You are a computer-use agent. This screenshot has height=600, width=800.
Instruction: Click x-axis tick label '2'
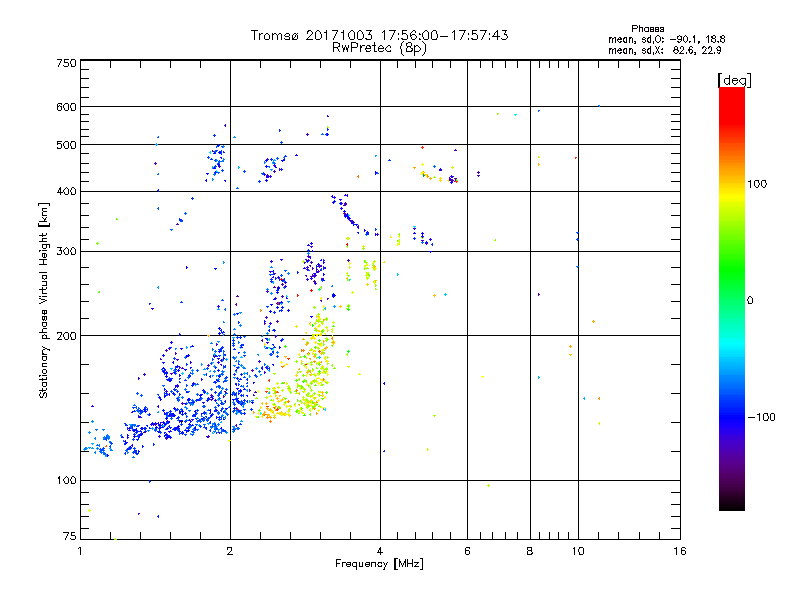[x=230, y=551]
